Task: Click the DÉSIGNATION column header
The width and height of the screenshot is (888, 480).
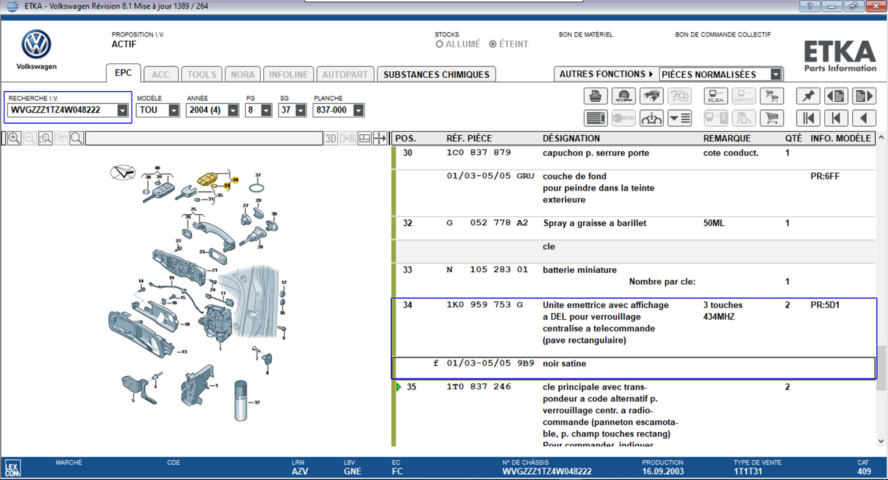Action: 571,138
